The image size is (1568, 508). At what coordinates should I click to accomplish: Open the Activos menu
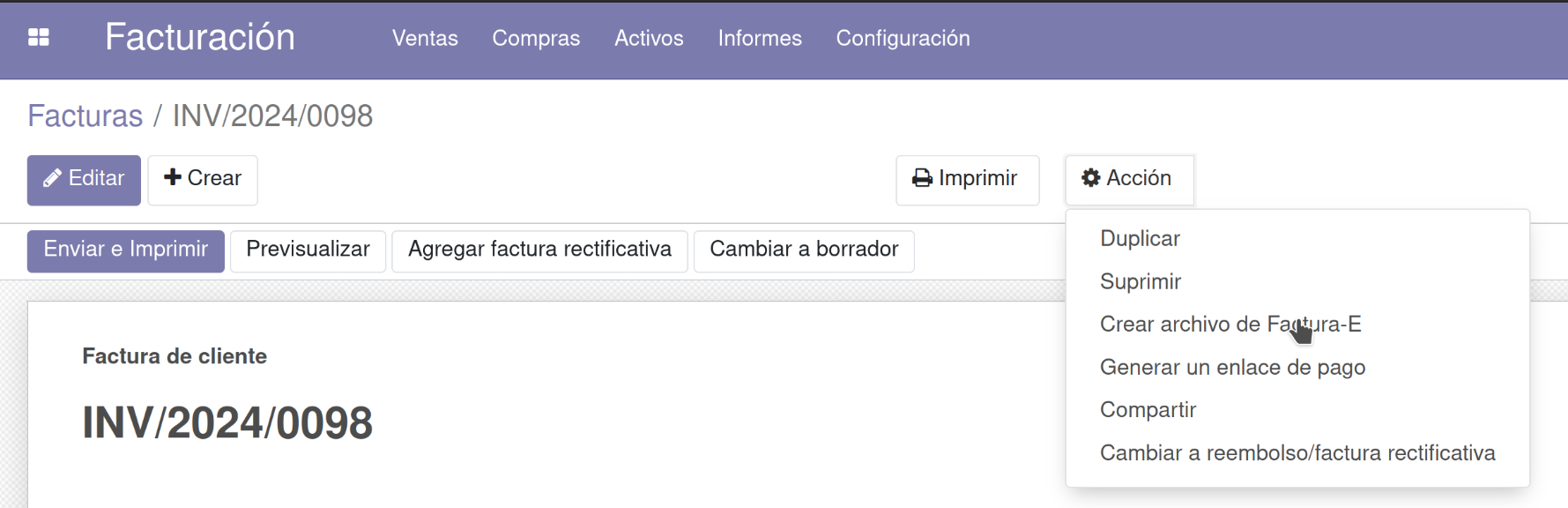coord(649,38)
